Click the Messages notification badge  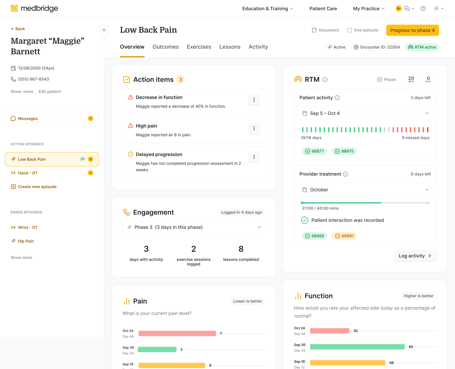[90, 118]
